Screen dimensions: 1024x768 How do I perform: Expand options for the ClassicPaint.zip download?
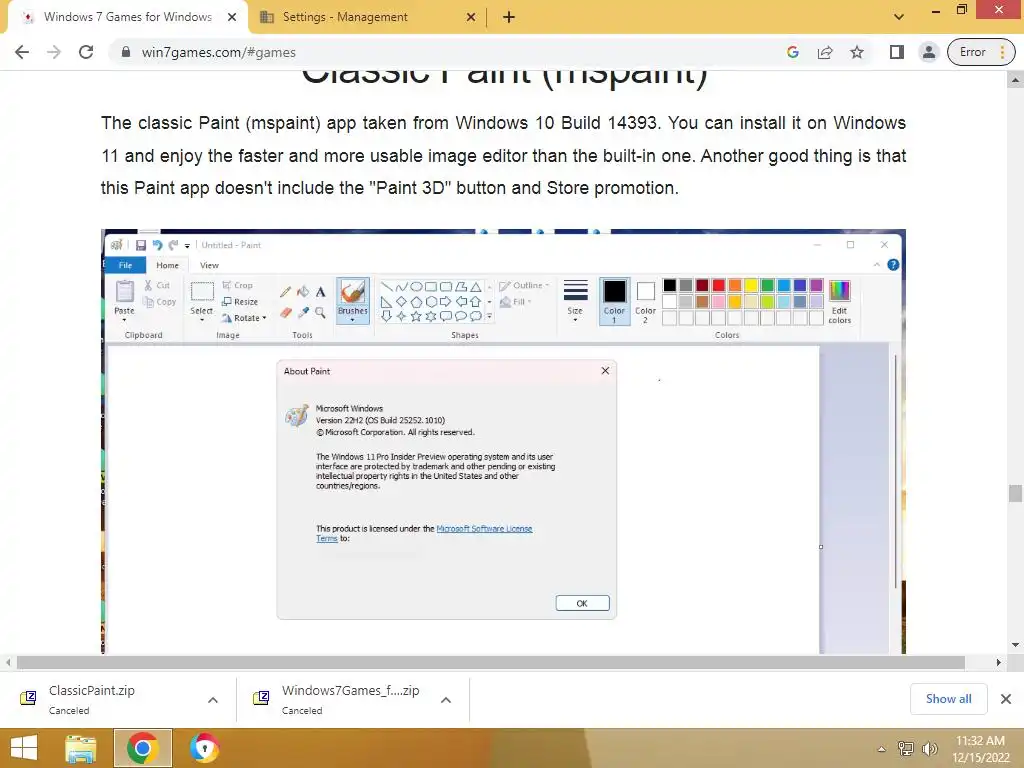(213, 700)
